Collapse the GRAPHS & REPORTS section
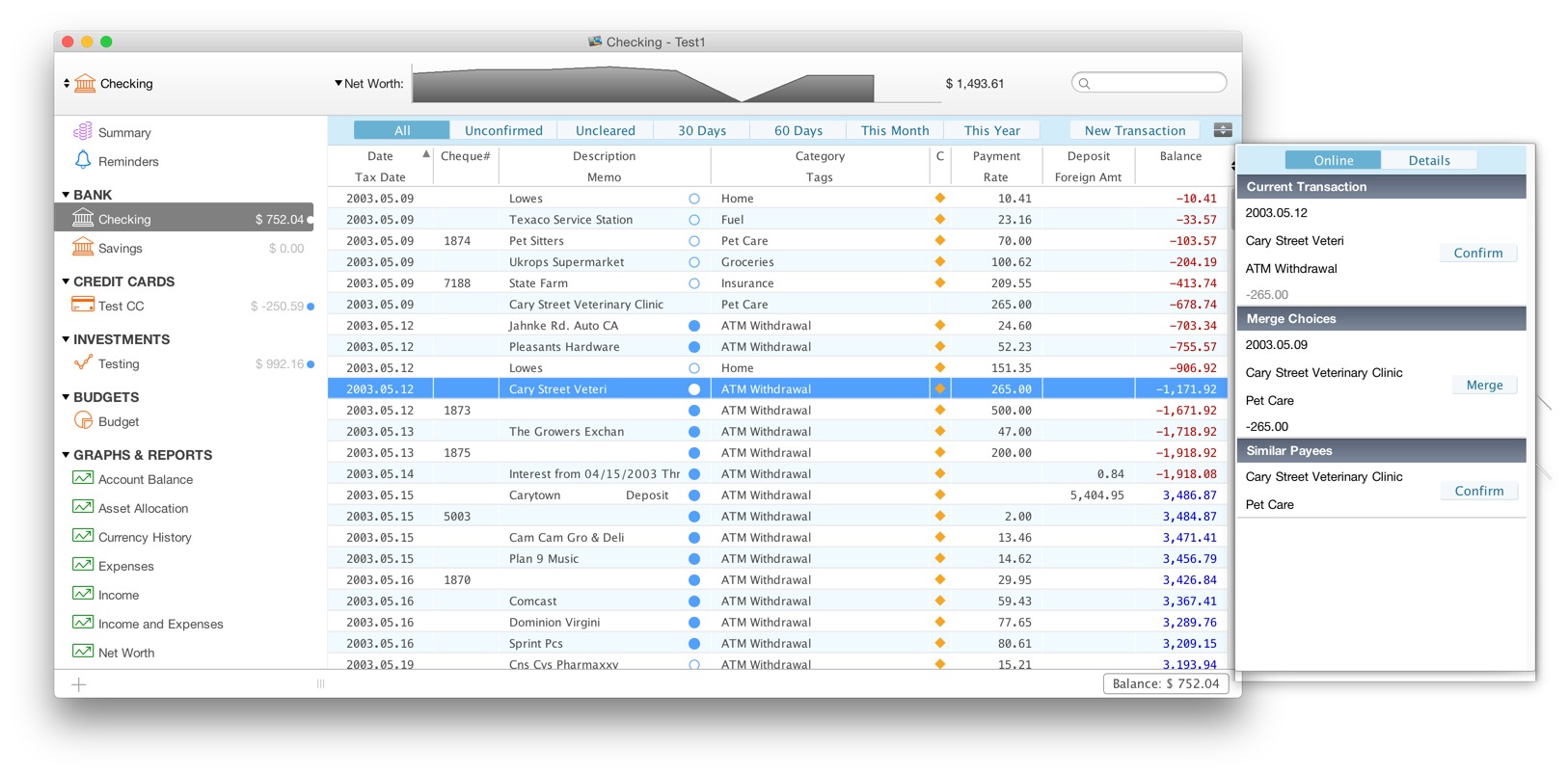 [x=66, y=455]
